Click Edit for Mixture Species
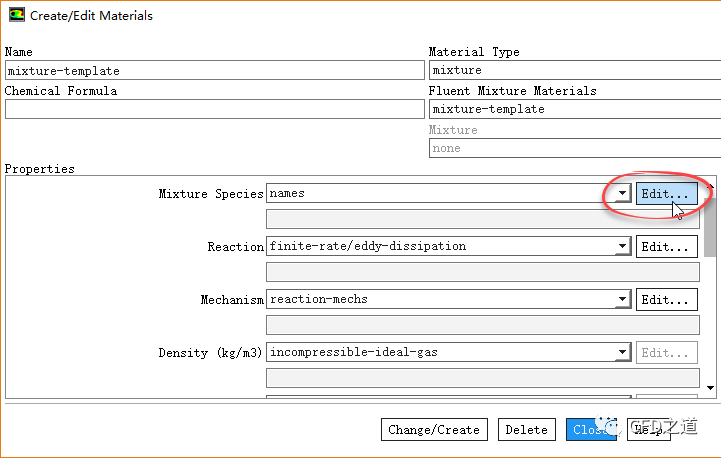 click(x=666, y=194)
